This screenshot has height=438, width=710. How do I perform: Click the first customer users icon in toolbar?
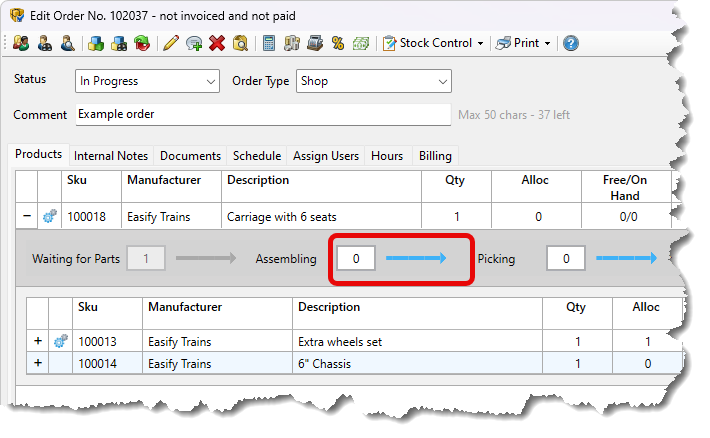tap(22, 43)
